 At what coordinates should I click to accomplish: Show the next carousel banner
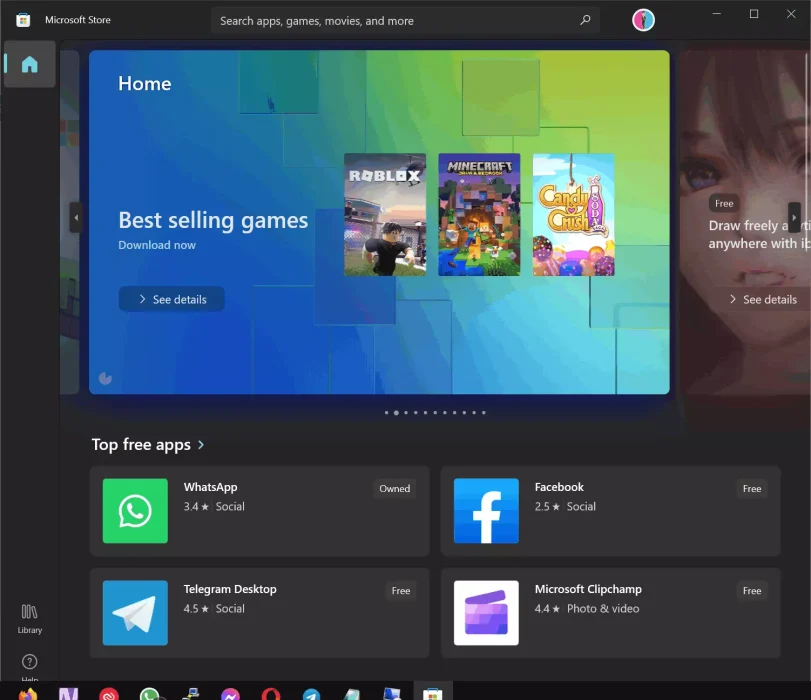[x=794, y=218]
